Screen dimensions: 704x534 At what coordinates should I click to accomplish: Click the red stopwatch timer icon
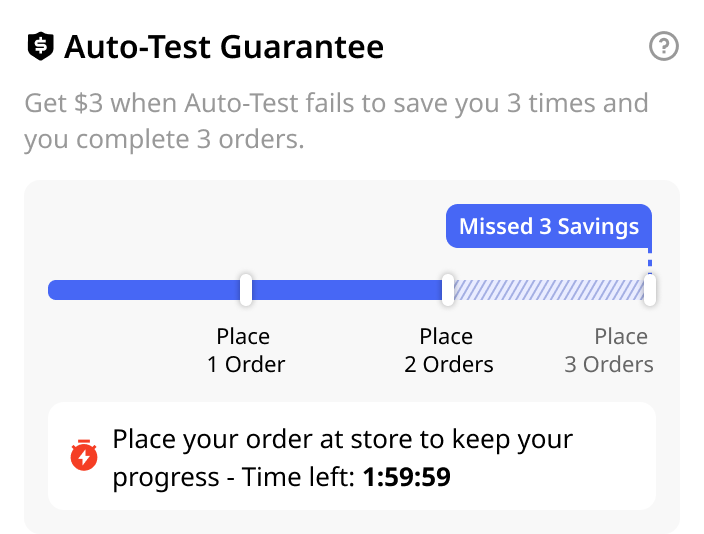point(85,456)
